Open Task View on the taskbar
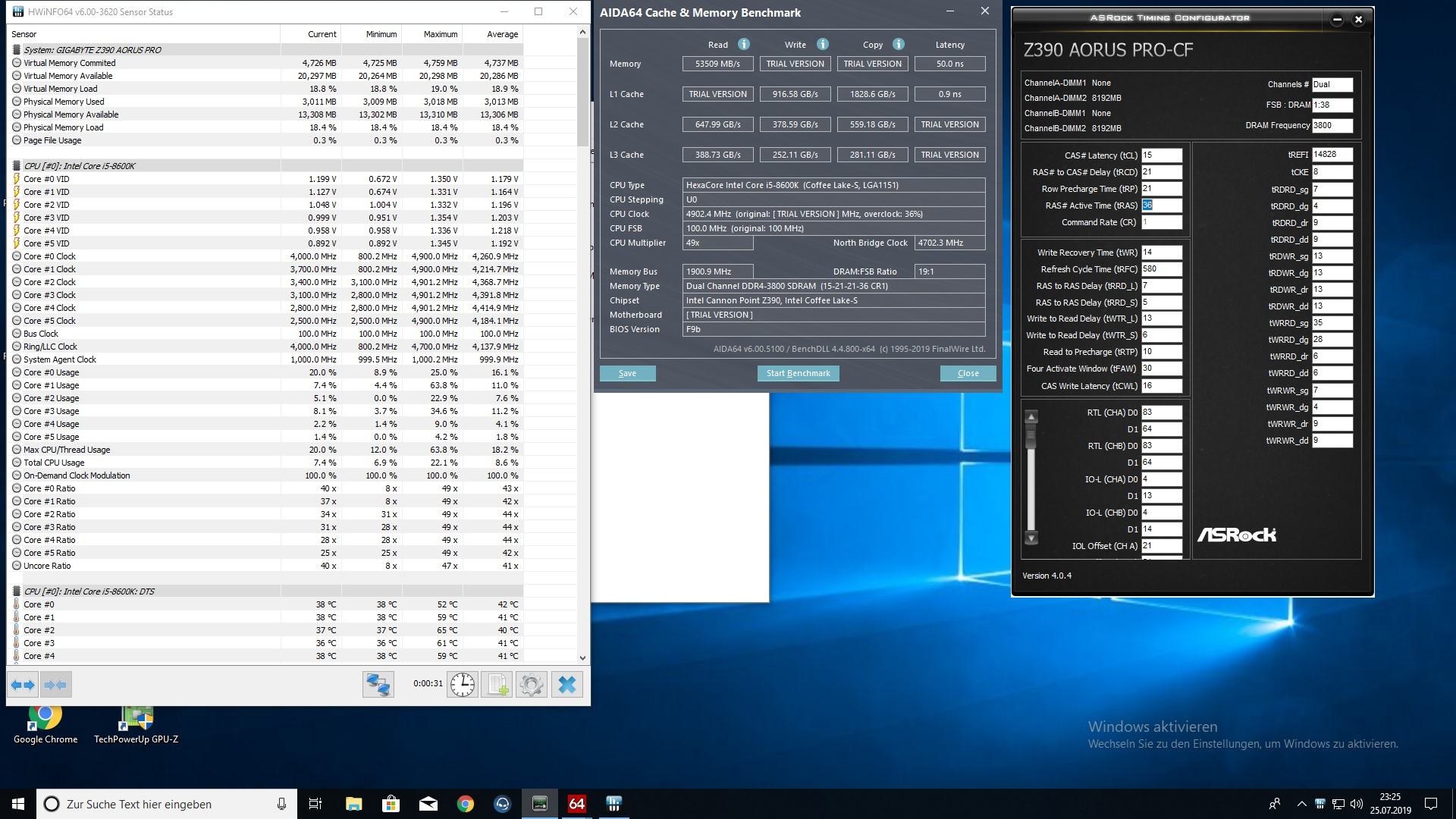 (x=315, y=804)
